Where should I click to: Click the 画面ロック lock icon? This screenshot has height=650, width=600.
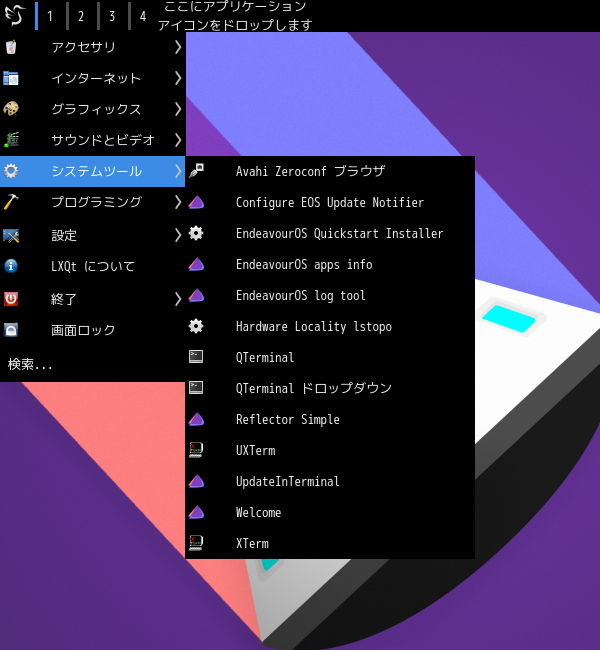[x=11, y=330]
